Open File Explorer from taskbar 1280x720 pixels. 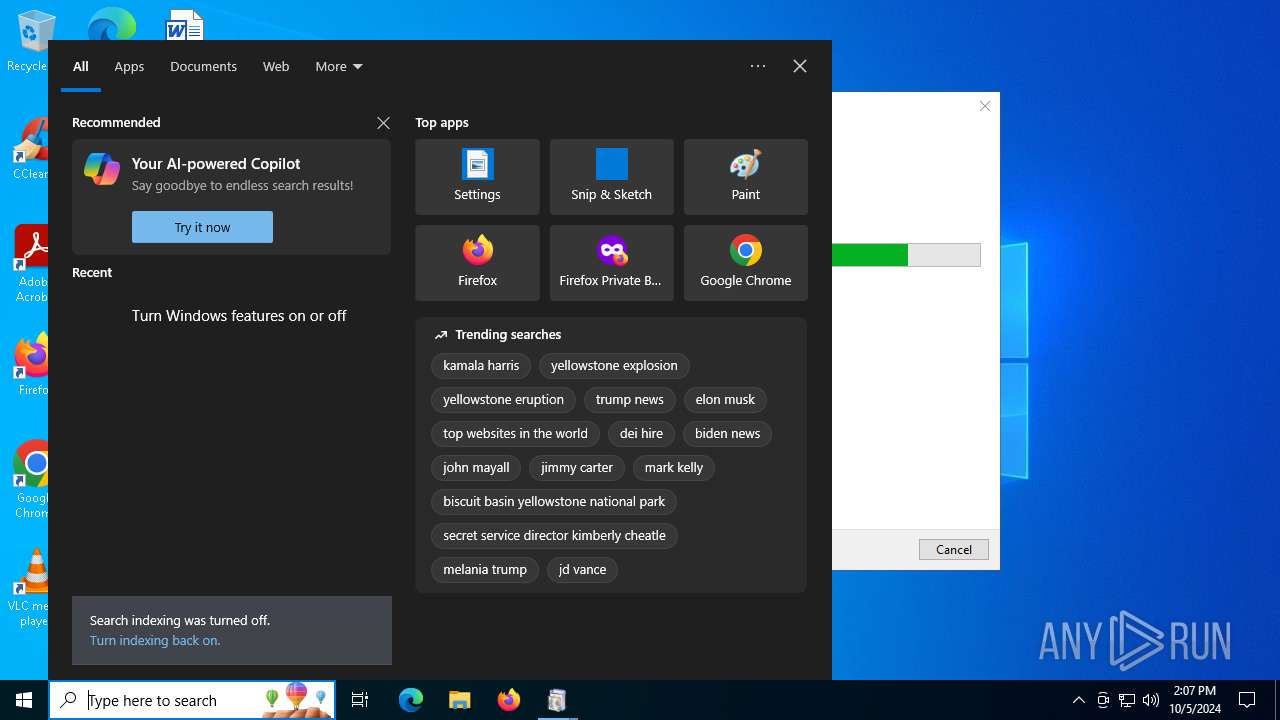459,700
